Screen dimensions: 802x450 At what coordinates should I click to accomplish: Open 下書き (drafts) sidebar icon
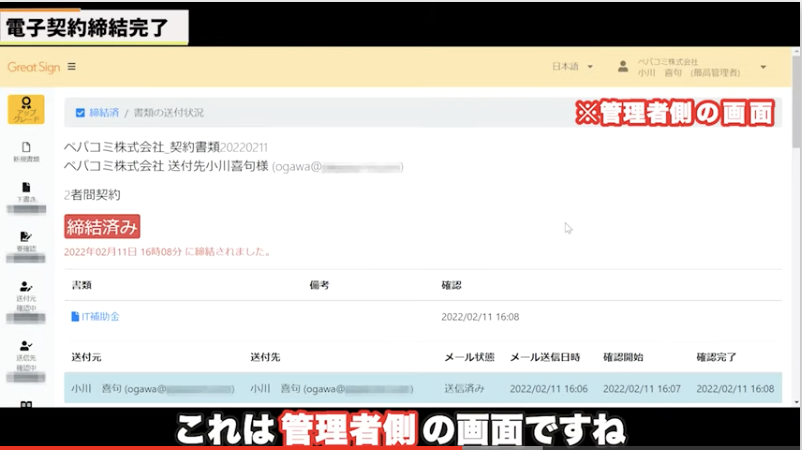tap(25, 192)
